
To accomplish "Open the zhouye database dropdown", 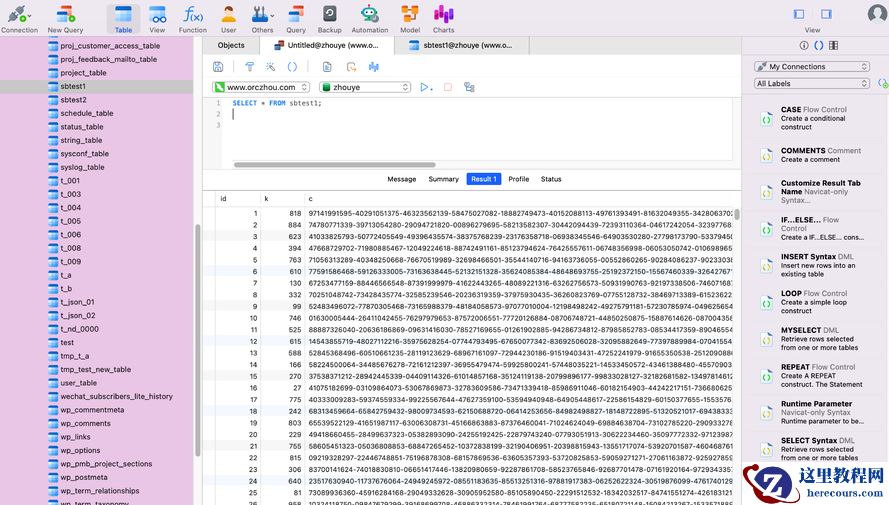I will pos(365,87).
